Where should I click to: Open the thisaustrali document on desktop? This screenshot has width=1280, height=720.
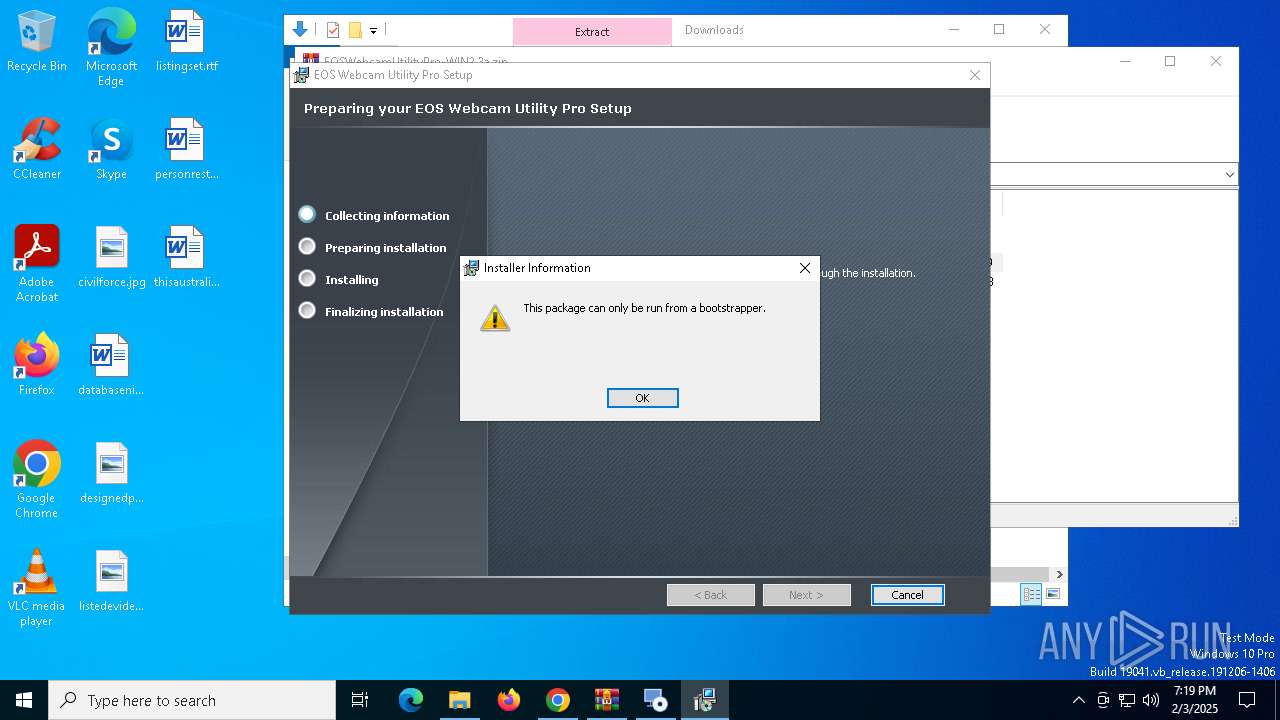coord(186,258)
